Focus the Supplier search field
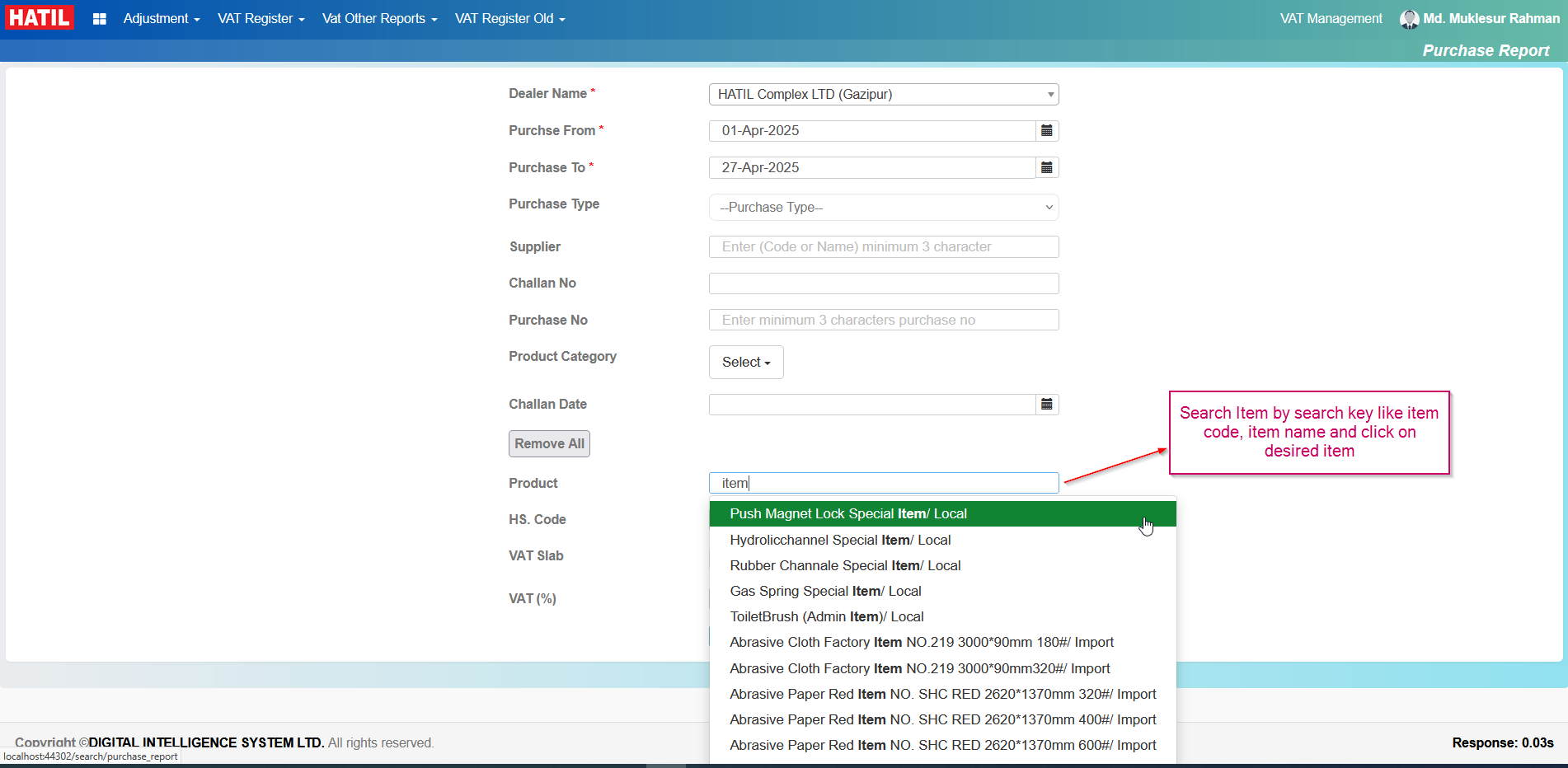 coord(884,247)
